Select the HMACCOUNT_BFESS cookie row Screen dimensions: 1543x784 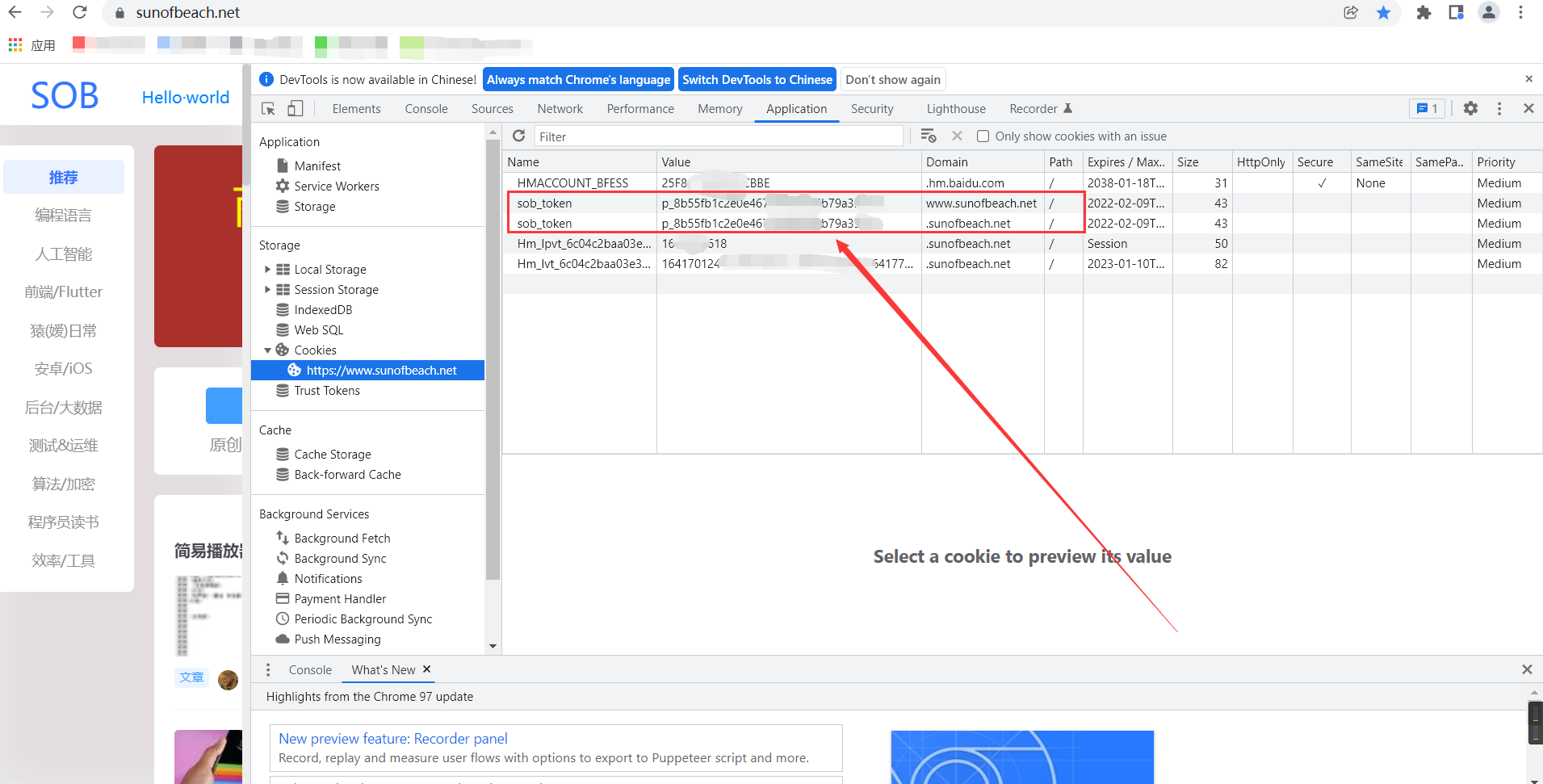click(1022, 183)
